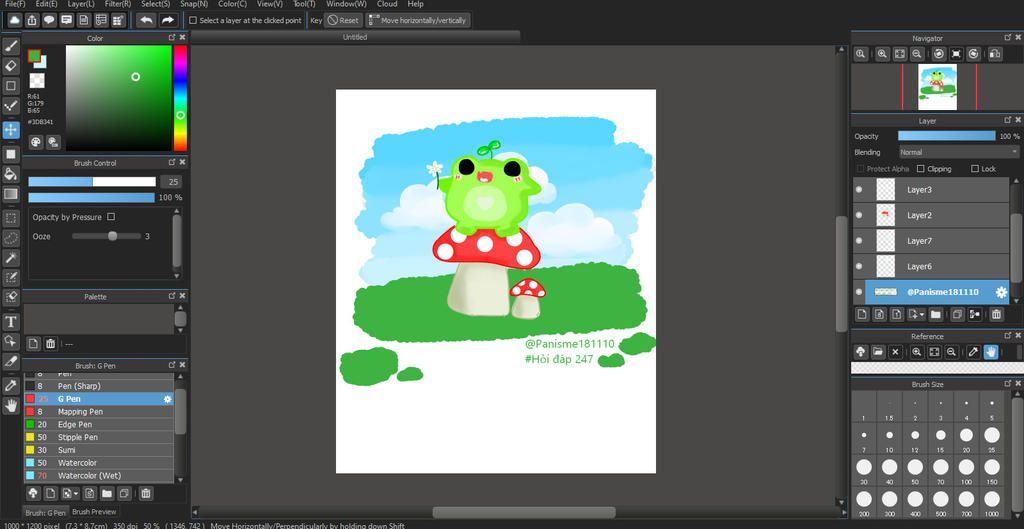Pick the Magic Wand tool
The height and width of the screenshot is (529, 1024).
tap(10, 257)
